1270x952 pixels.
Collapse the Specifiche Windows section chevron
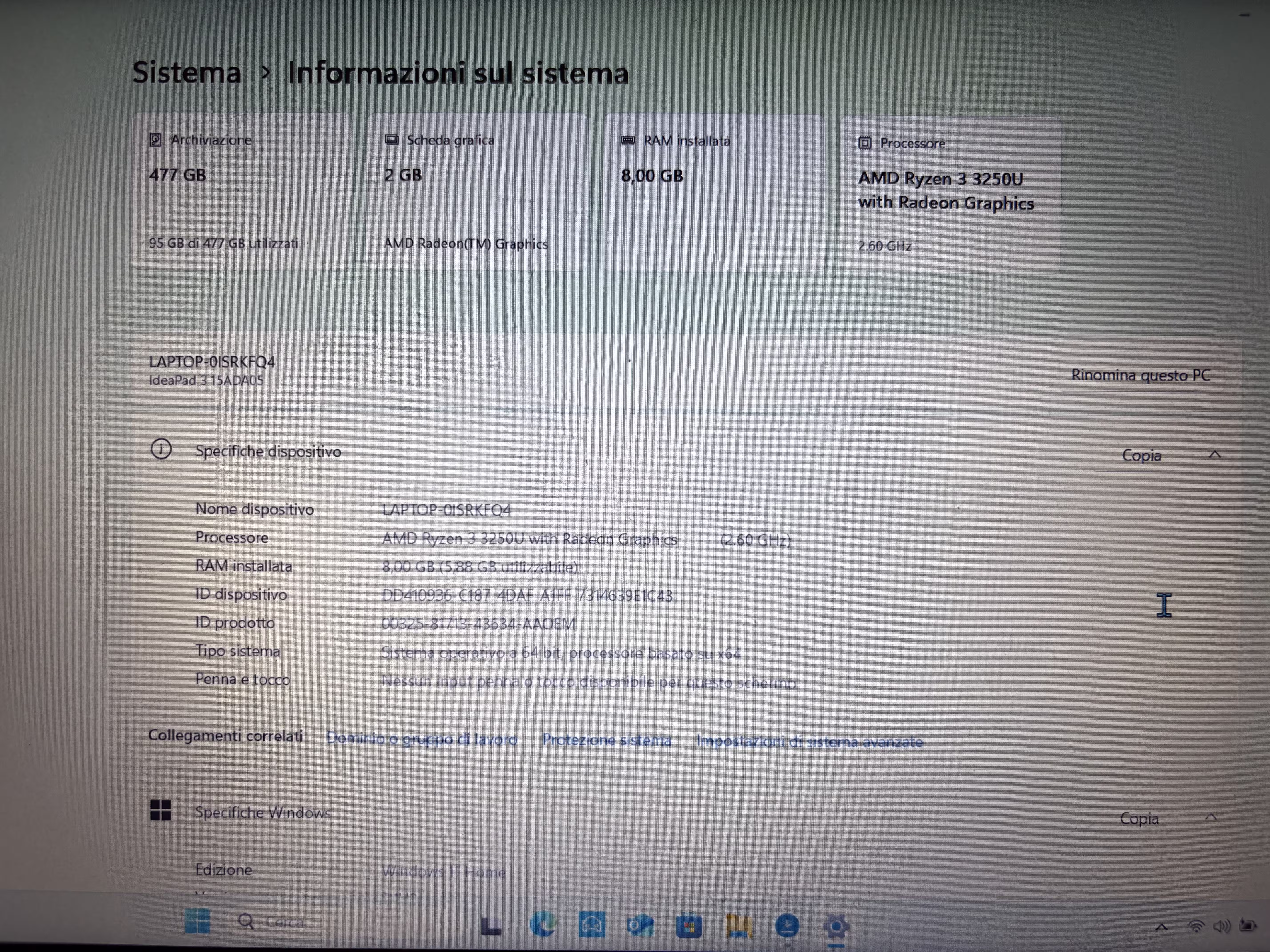click(1211, 817)
